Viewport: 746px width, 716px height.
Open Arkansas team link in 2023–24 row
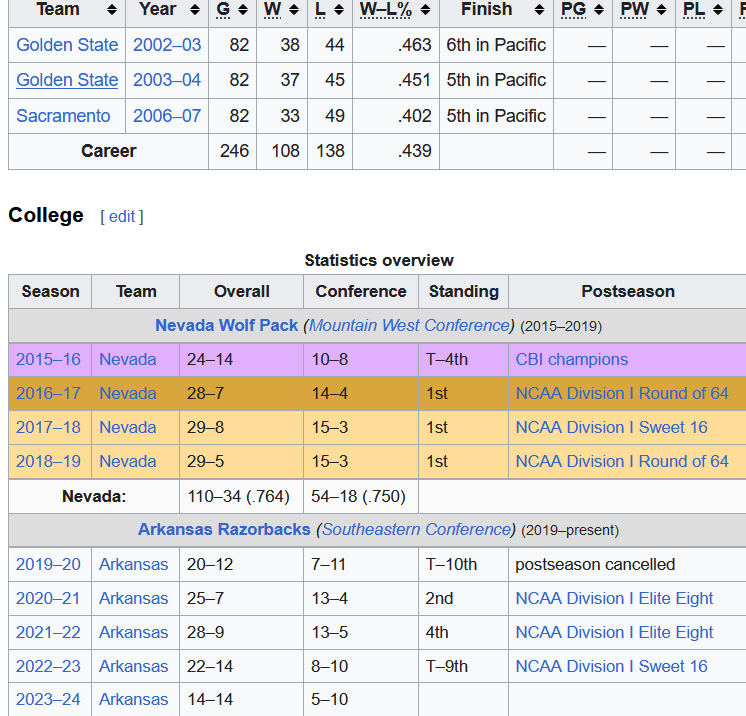(134, 700)
